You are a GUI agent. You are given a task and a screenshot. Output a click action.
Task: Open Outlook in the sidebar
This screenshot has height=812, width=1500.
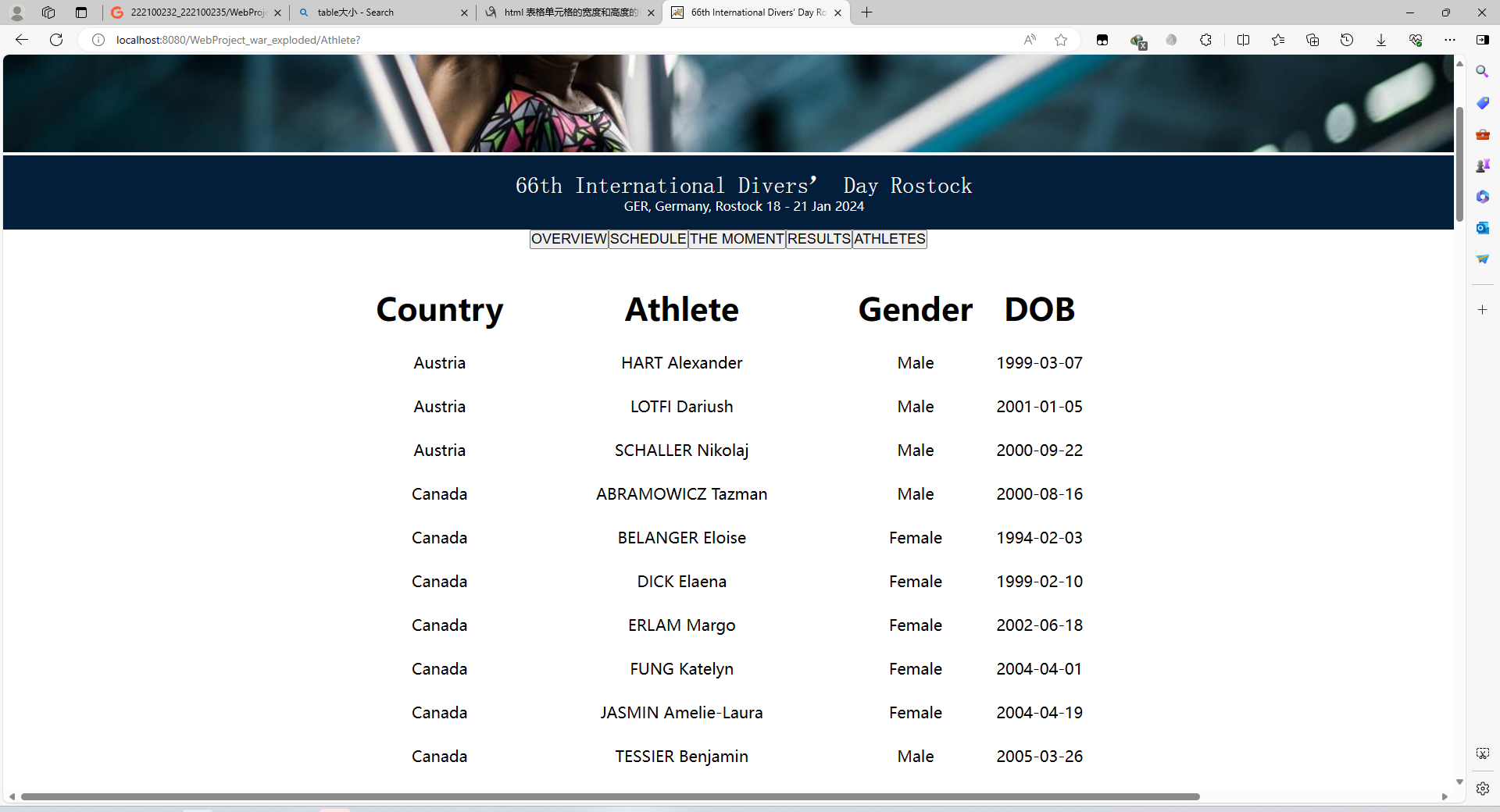click(1483, 228)
